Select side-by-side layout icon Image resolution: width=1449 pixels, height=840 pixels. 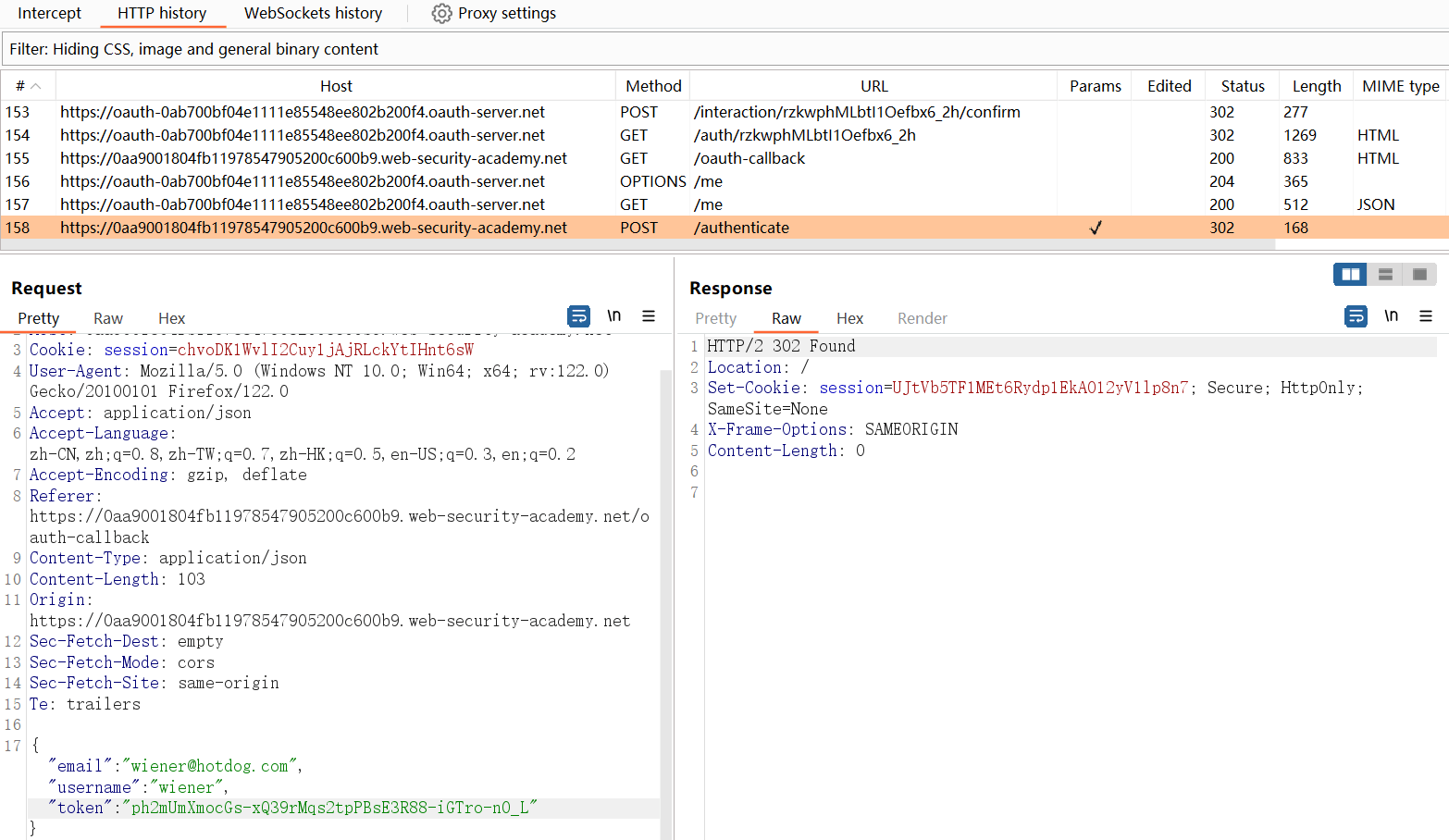(1350, 274)
